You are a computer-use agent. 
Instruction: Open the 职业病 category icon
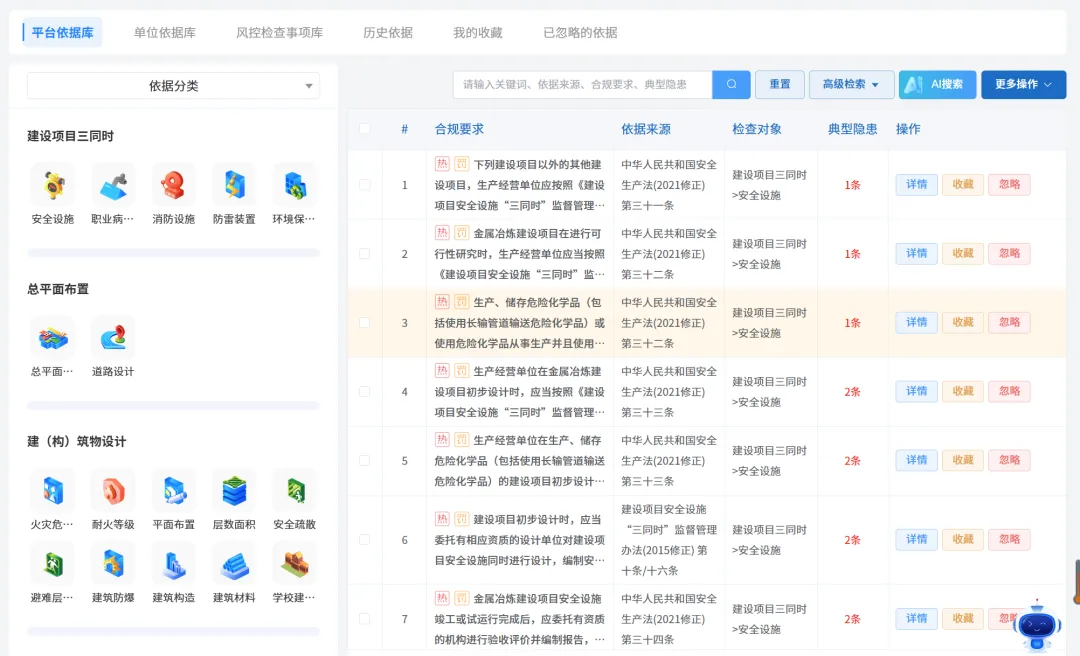[113, 185]
